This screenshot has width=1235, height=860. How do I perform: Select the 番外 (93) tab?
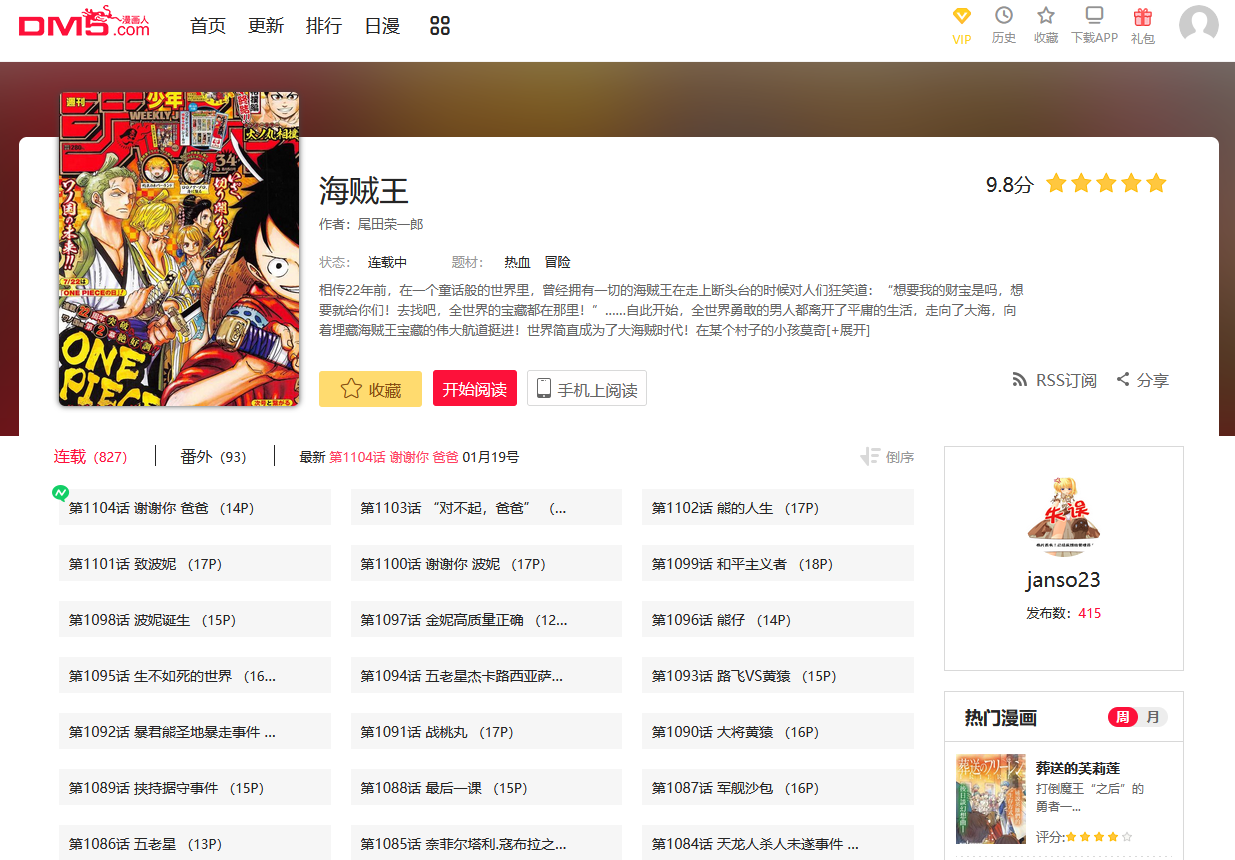coord(213,457)
